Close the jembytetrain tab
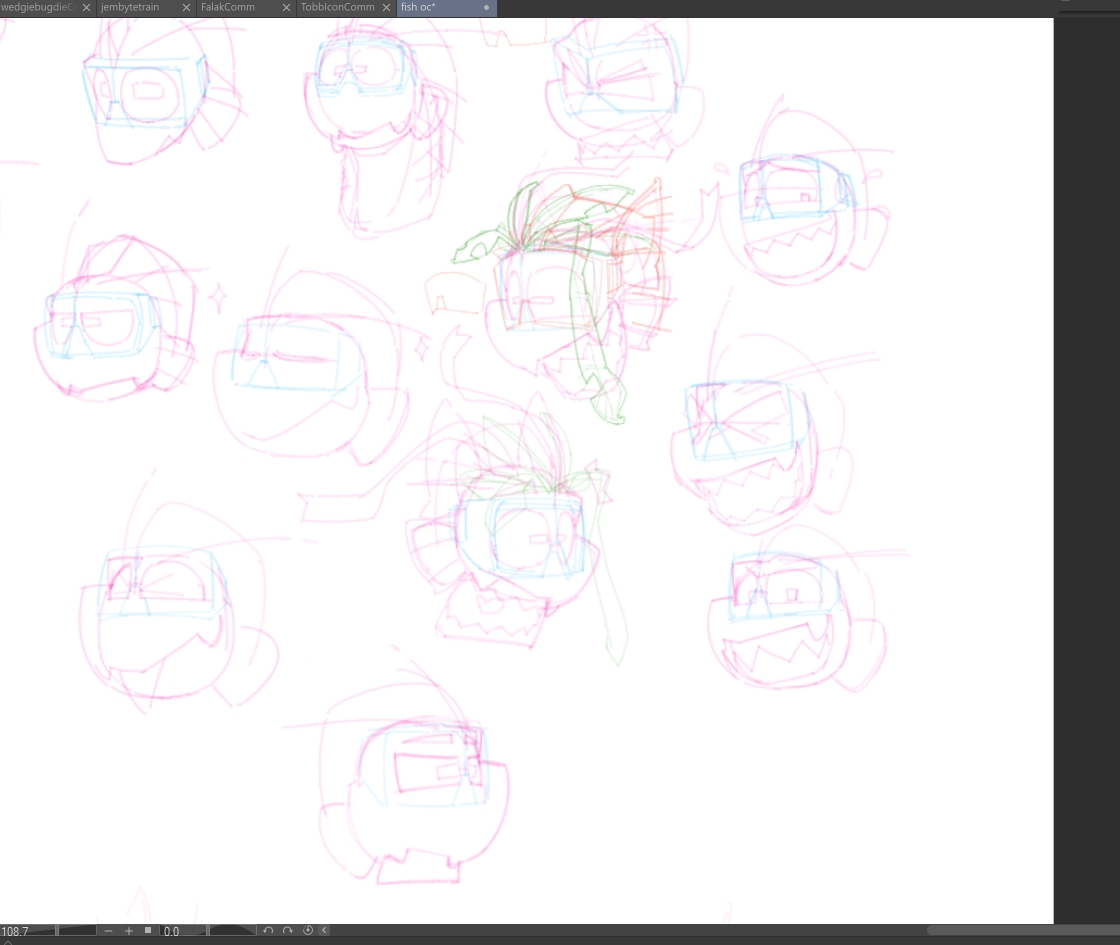 186,8
